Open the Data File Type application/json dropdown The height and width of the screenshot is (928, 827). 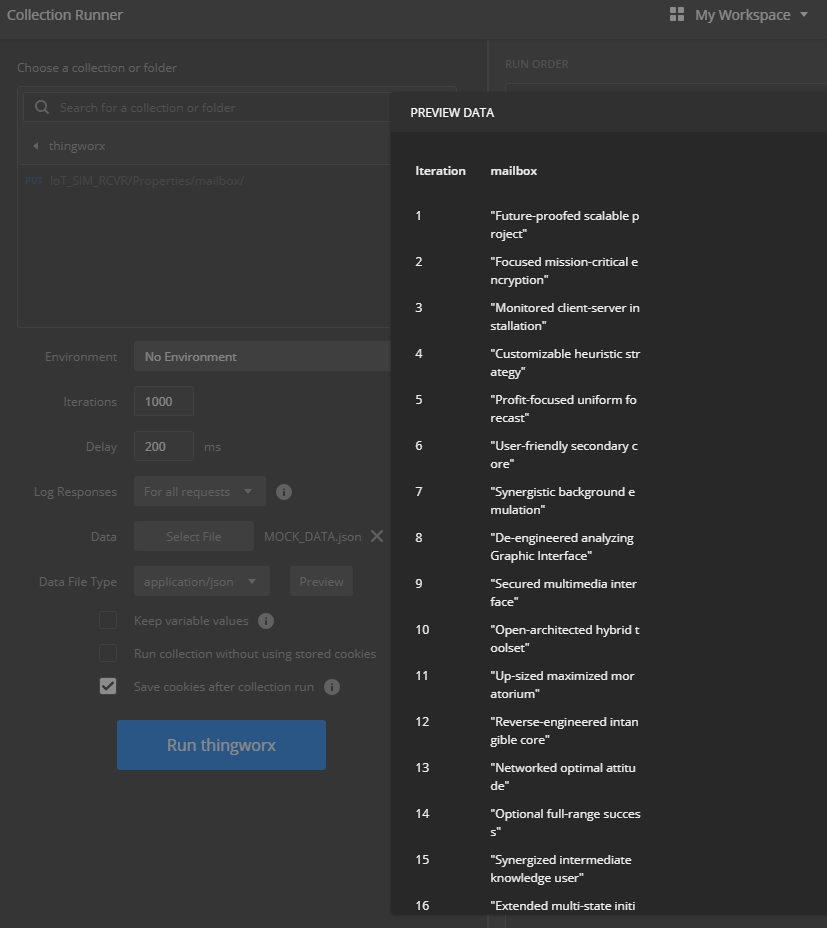click(x=201, y=581)
